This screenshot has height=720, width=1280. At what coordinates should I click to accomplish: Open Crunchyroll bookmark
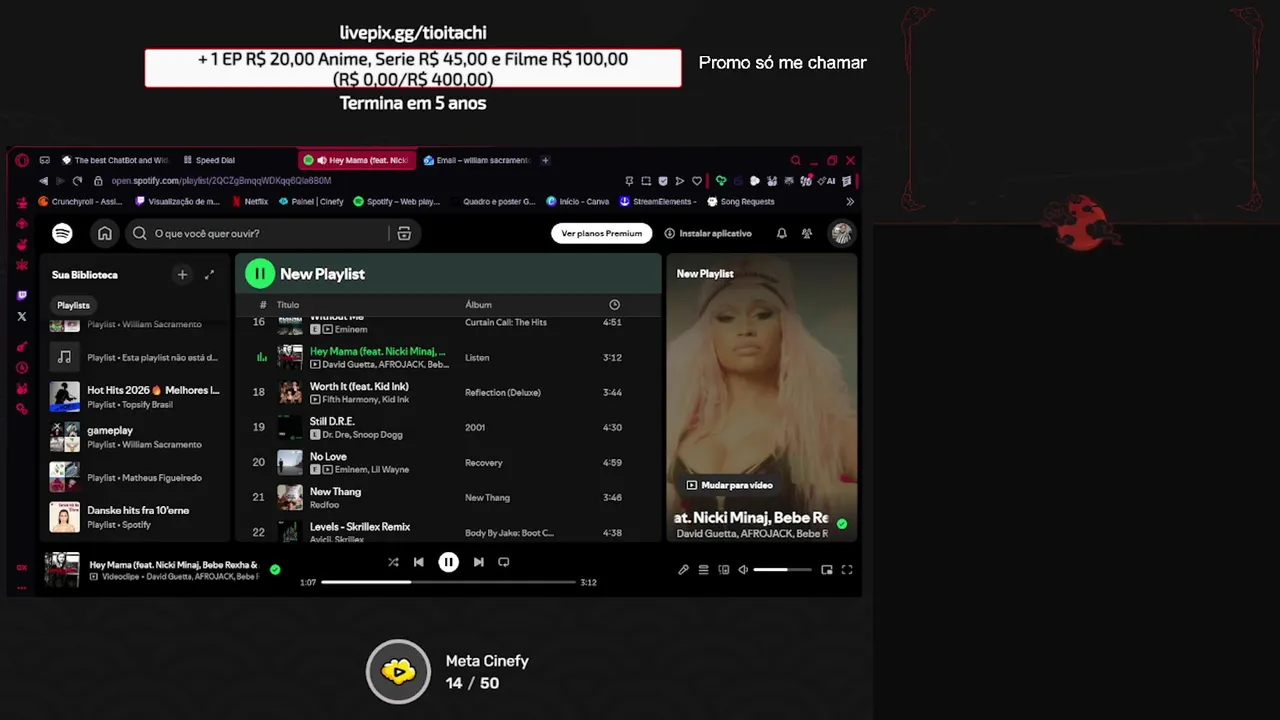(x=80, y=201)
